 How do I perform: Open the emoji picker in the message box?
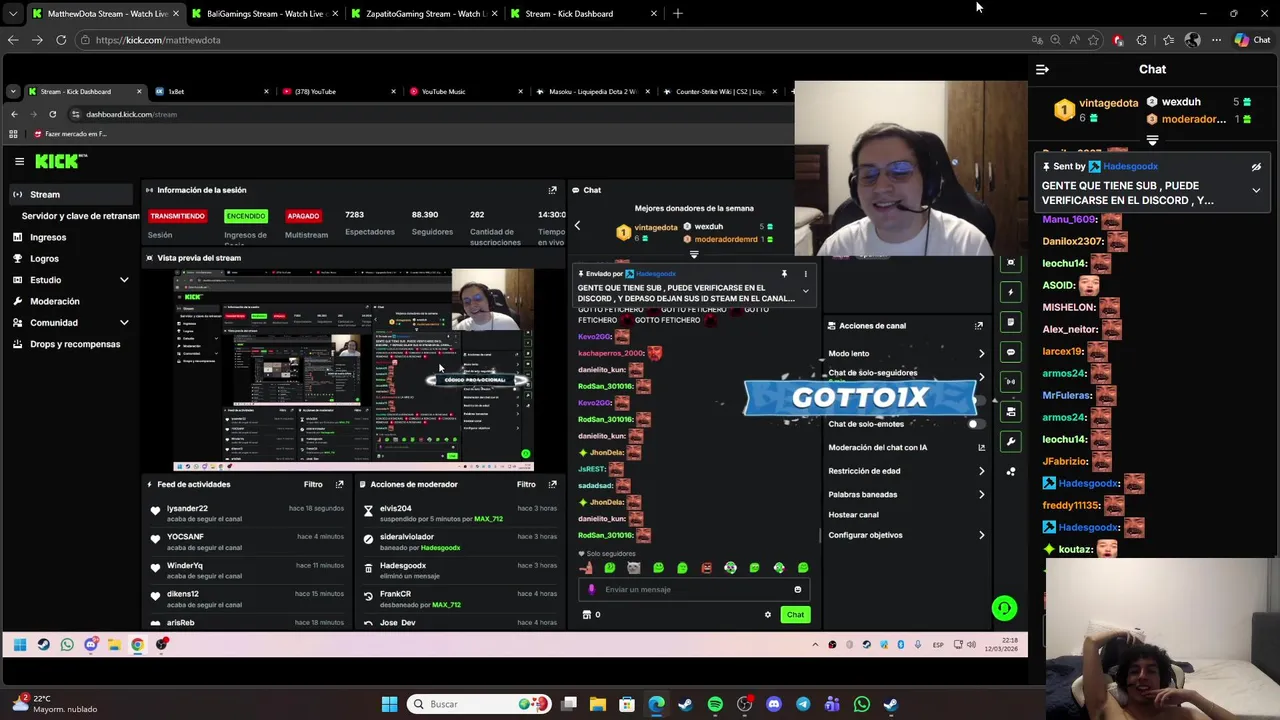click(x=797, y=589)
